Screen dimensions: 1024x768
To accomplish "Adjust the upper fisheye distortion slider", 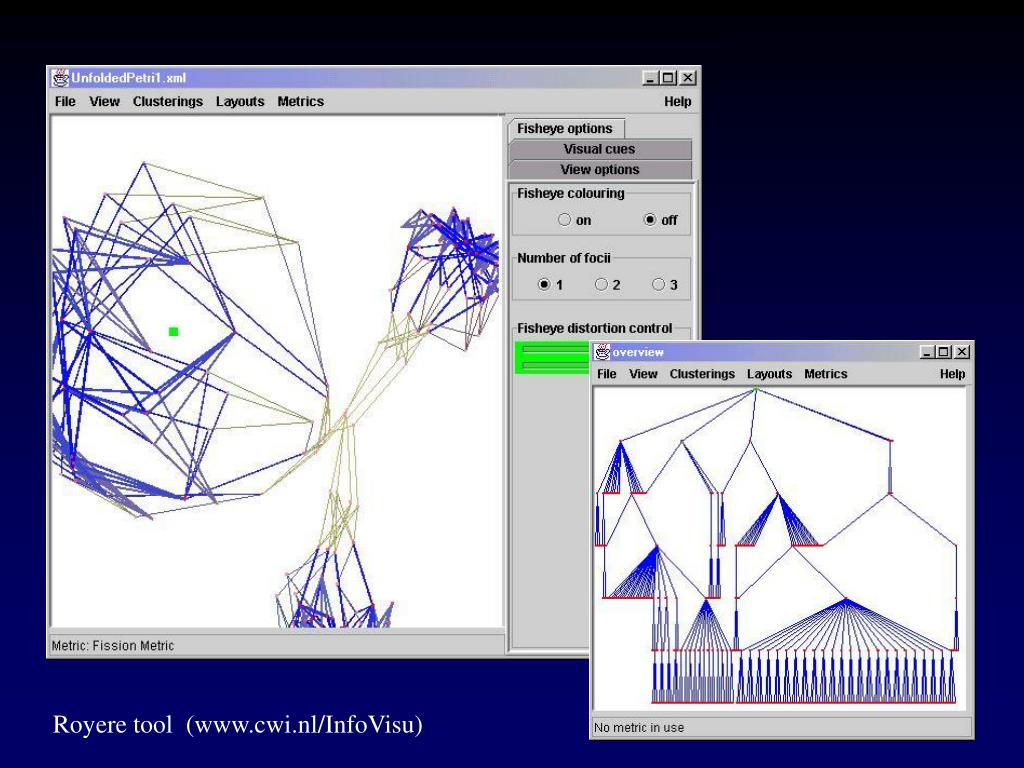I will [x=555, y=350].
